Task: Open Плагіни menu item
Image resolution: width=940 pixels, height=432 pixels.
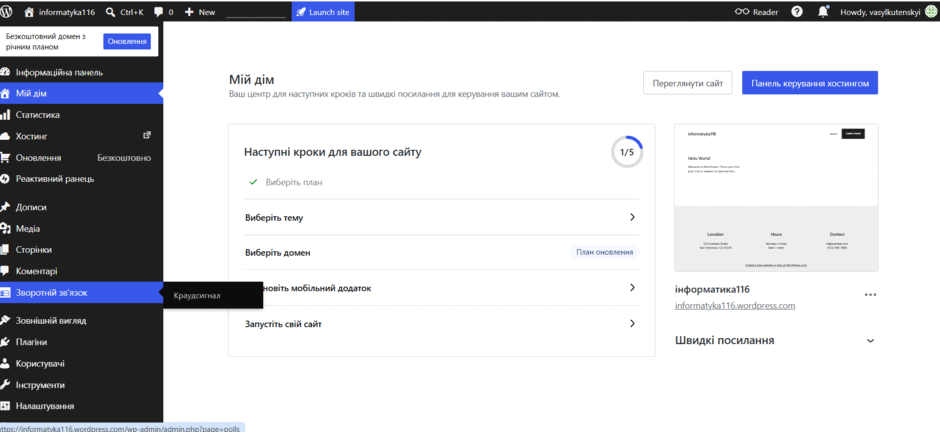Action: click(x=82, y=342)
